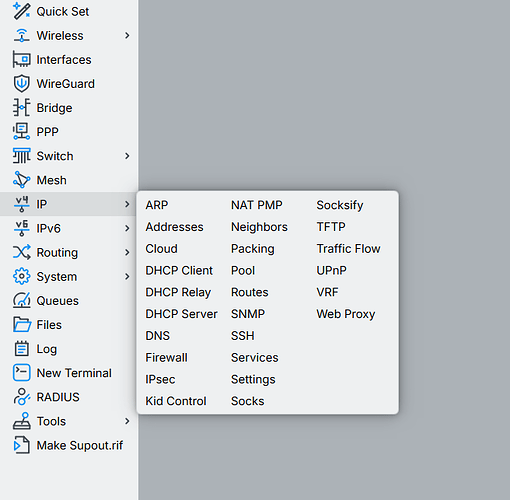
Task: Open Web Proxy entry
Action: click(346, 314)
